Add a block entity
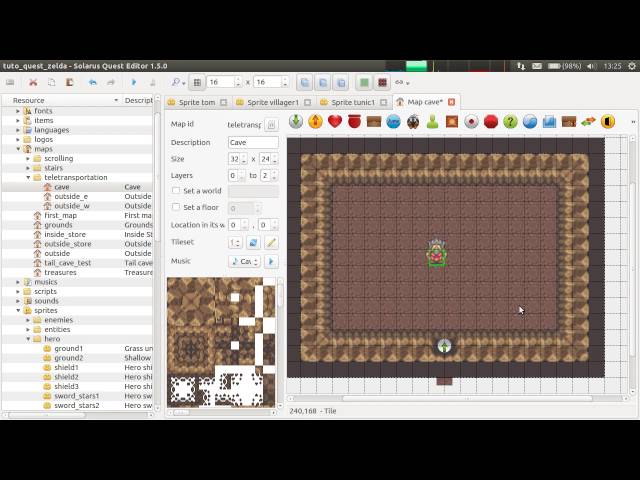640x480 pixels. click(x=452, y=121)
